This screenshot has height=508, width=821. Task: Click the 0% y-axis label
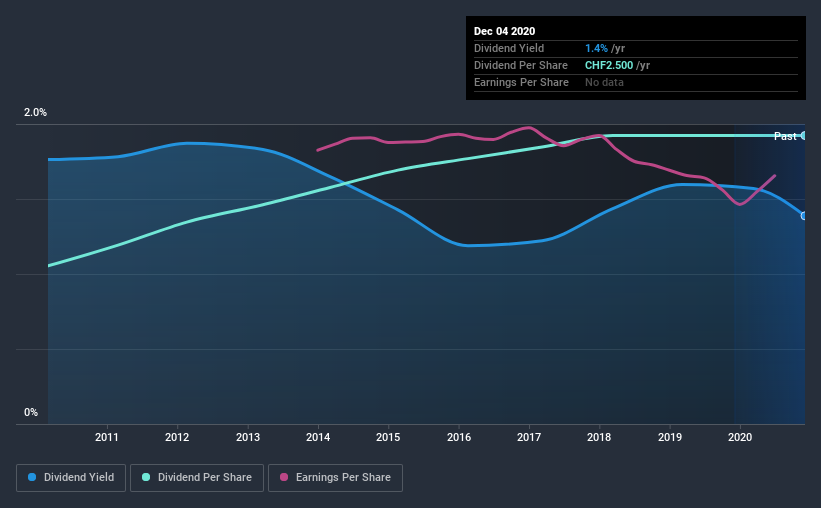coord(31,413)
